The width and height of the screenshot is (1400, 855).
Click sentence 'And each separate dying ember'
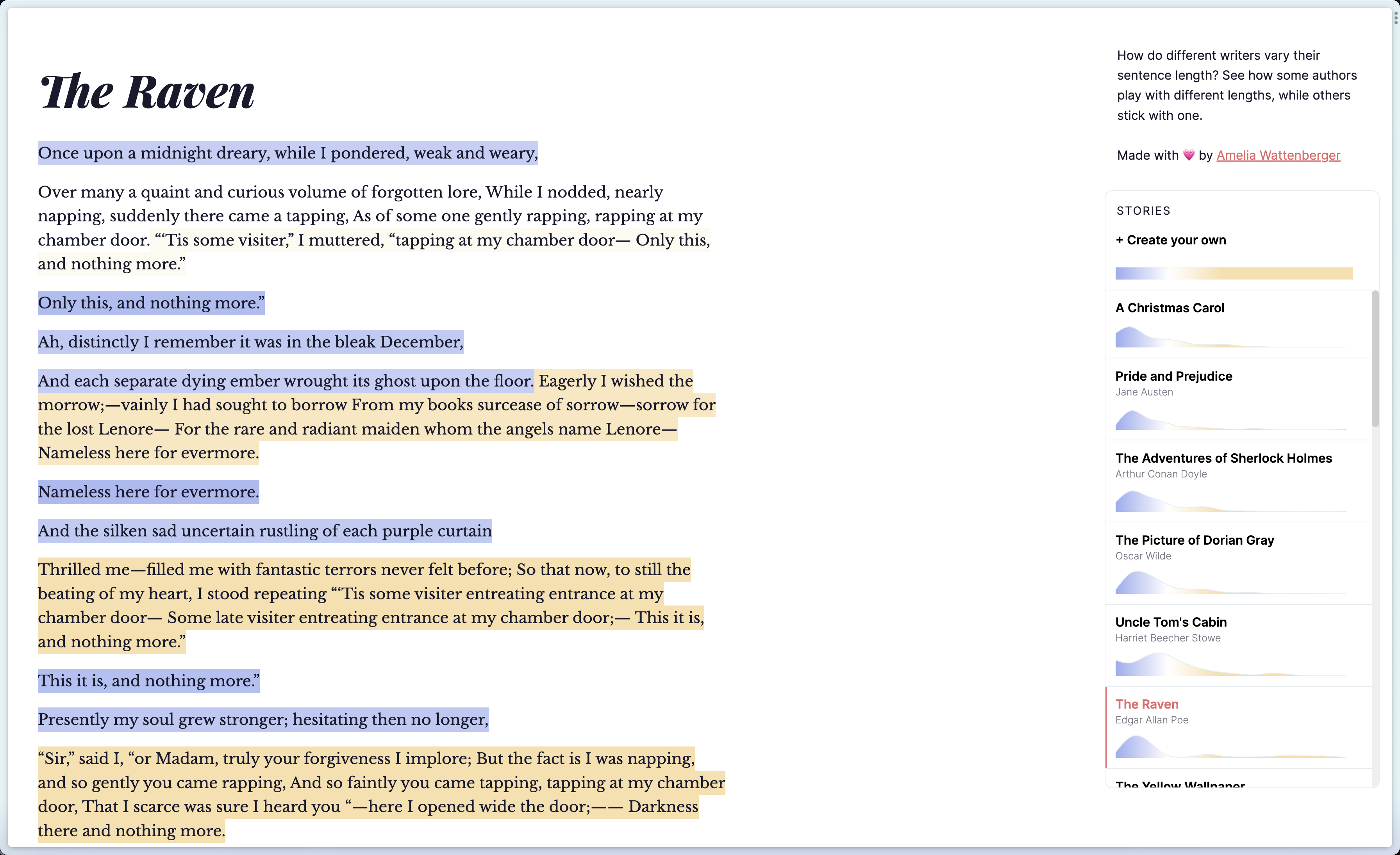coord(286,381)
